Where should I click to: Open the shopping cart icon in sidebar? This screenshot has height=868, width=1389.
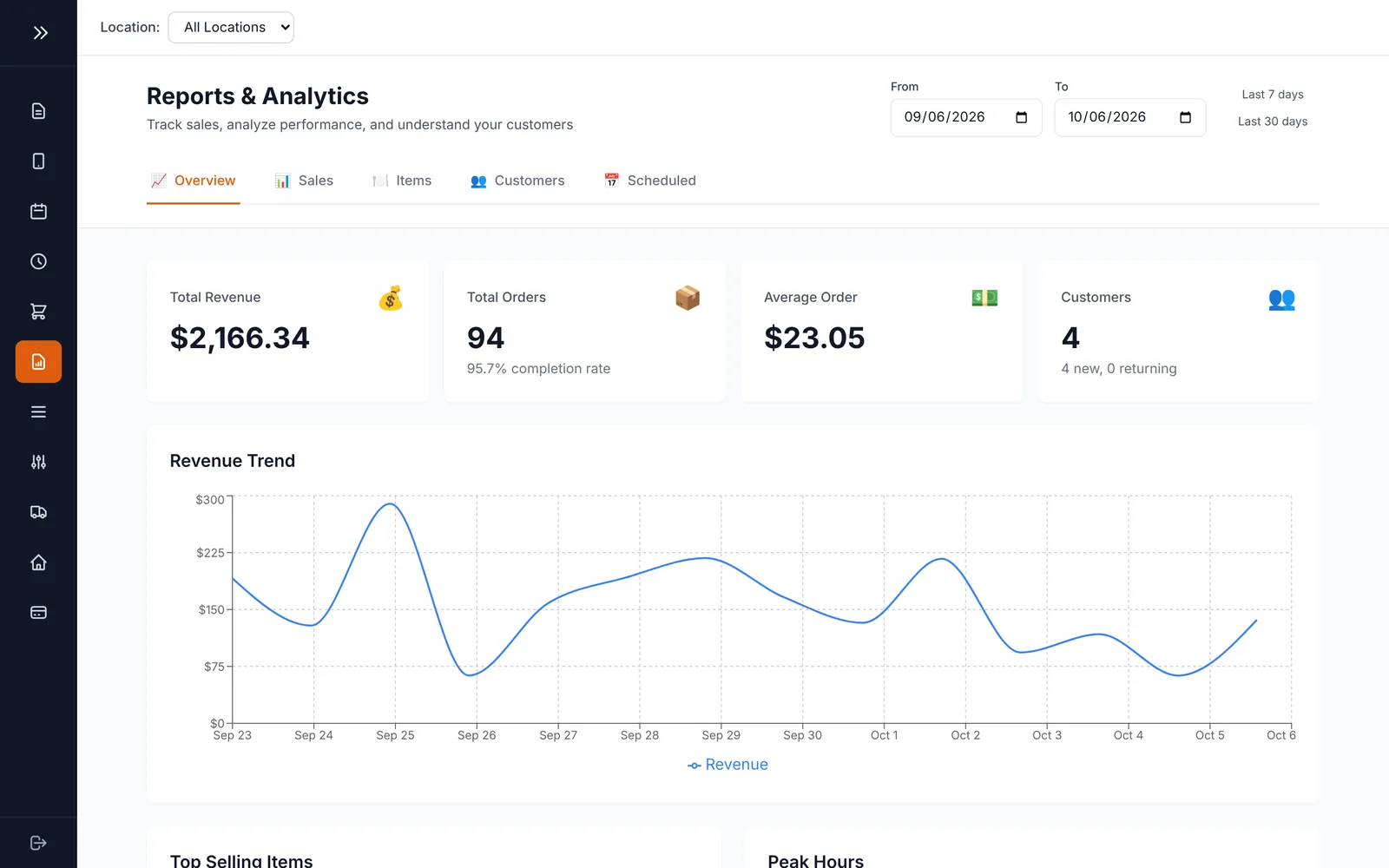coord(38,312)
